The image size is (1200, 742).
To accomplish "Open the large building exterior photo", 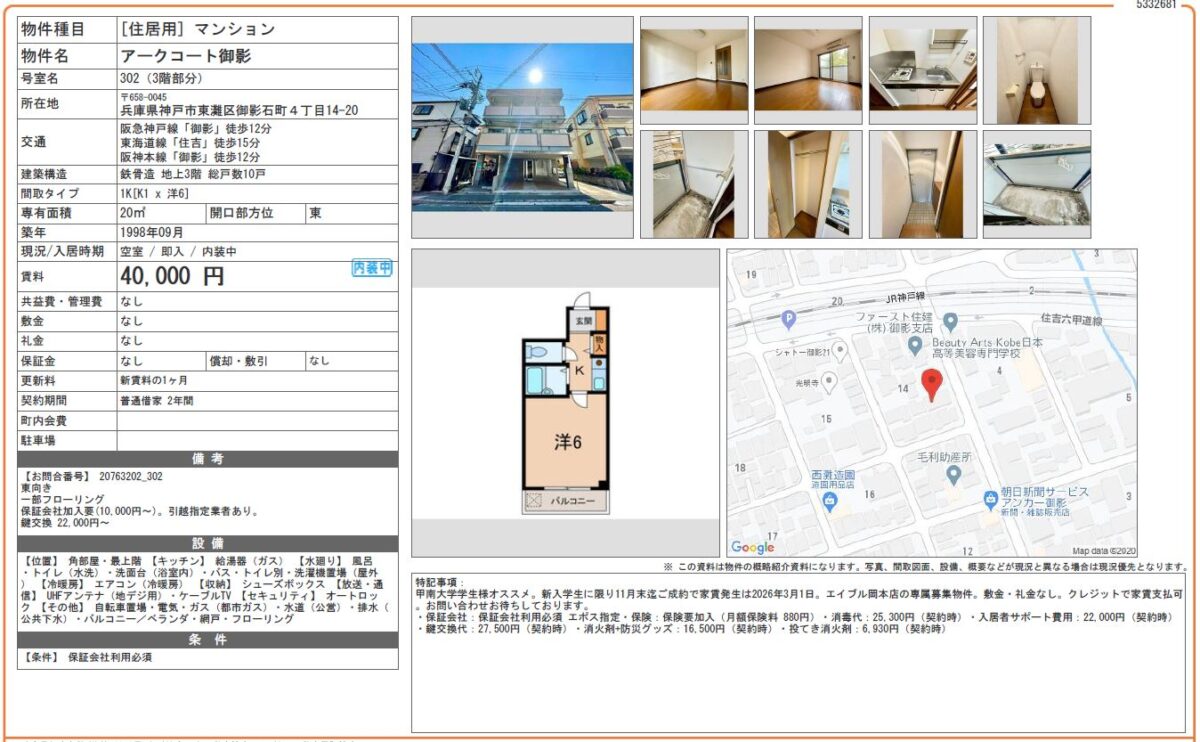I will point(522,127).
